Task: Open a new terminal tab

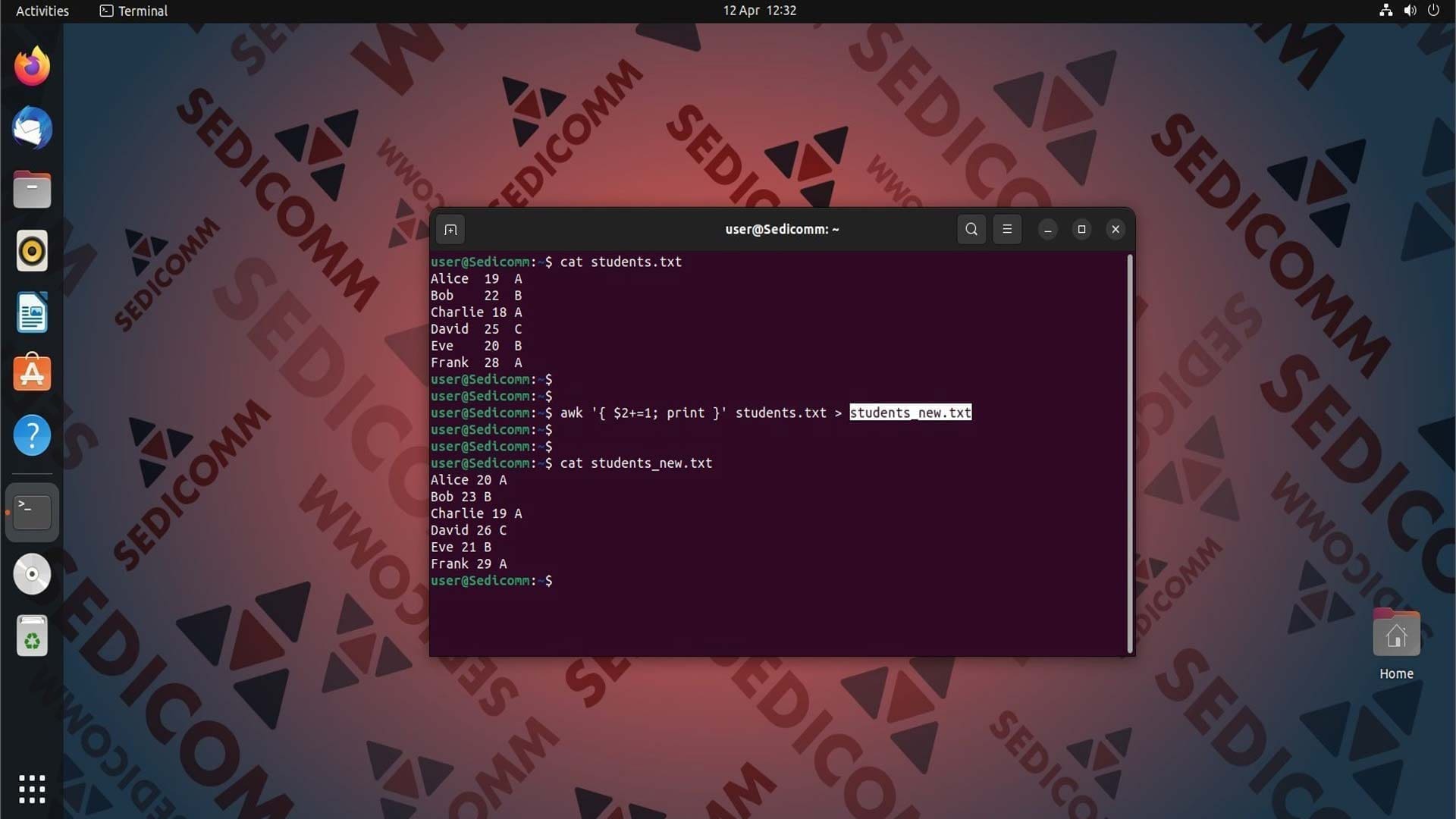Action: click(x=450, y=230)
